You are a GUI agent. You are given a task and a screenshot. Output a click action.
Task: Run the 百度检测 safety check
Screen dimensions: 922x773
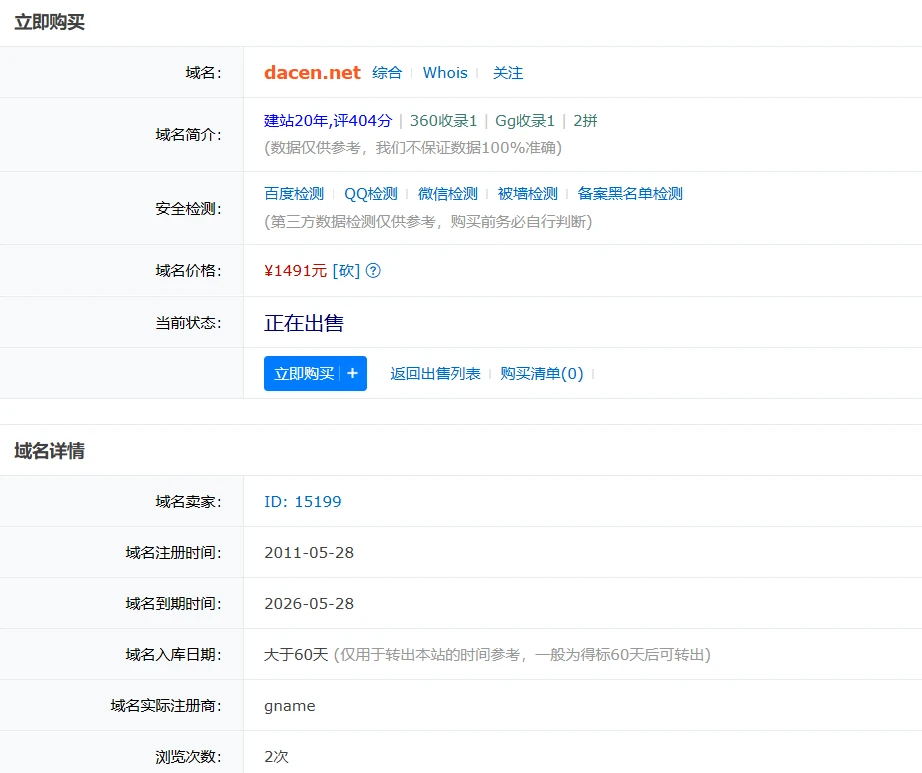tap(292, 193)
